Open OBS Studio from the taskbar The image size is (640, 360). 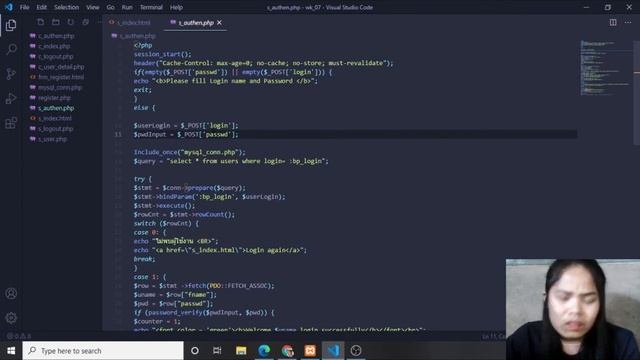coord(356,351)
